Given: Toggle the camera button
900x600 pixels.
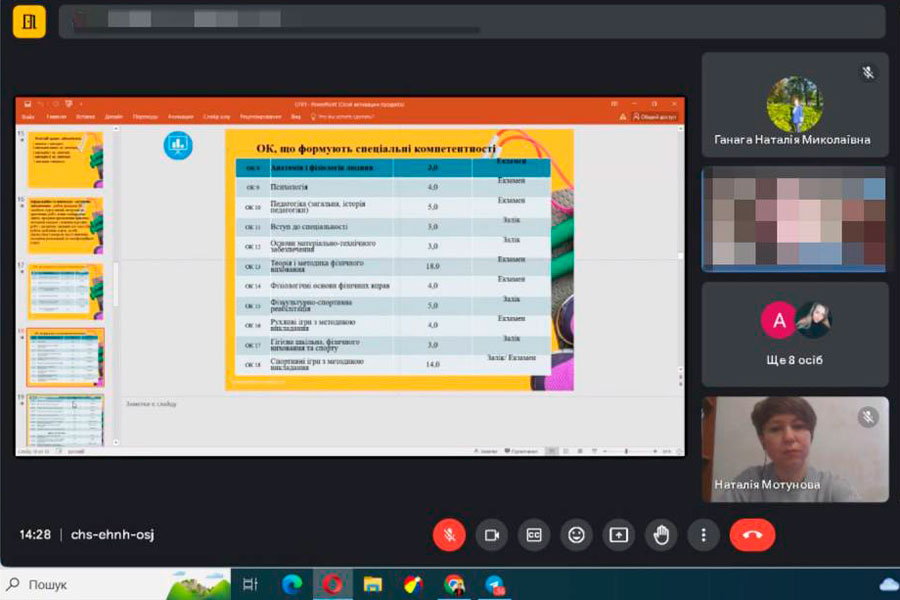Looking at the screenshot, I should (x=491, y=535).
